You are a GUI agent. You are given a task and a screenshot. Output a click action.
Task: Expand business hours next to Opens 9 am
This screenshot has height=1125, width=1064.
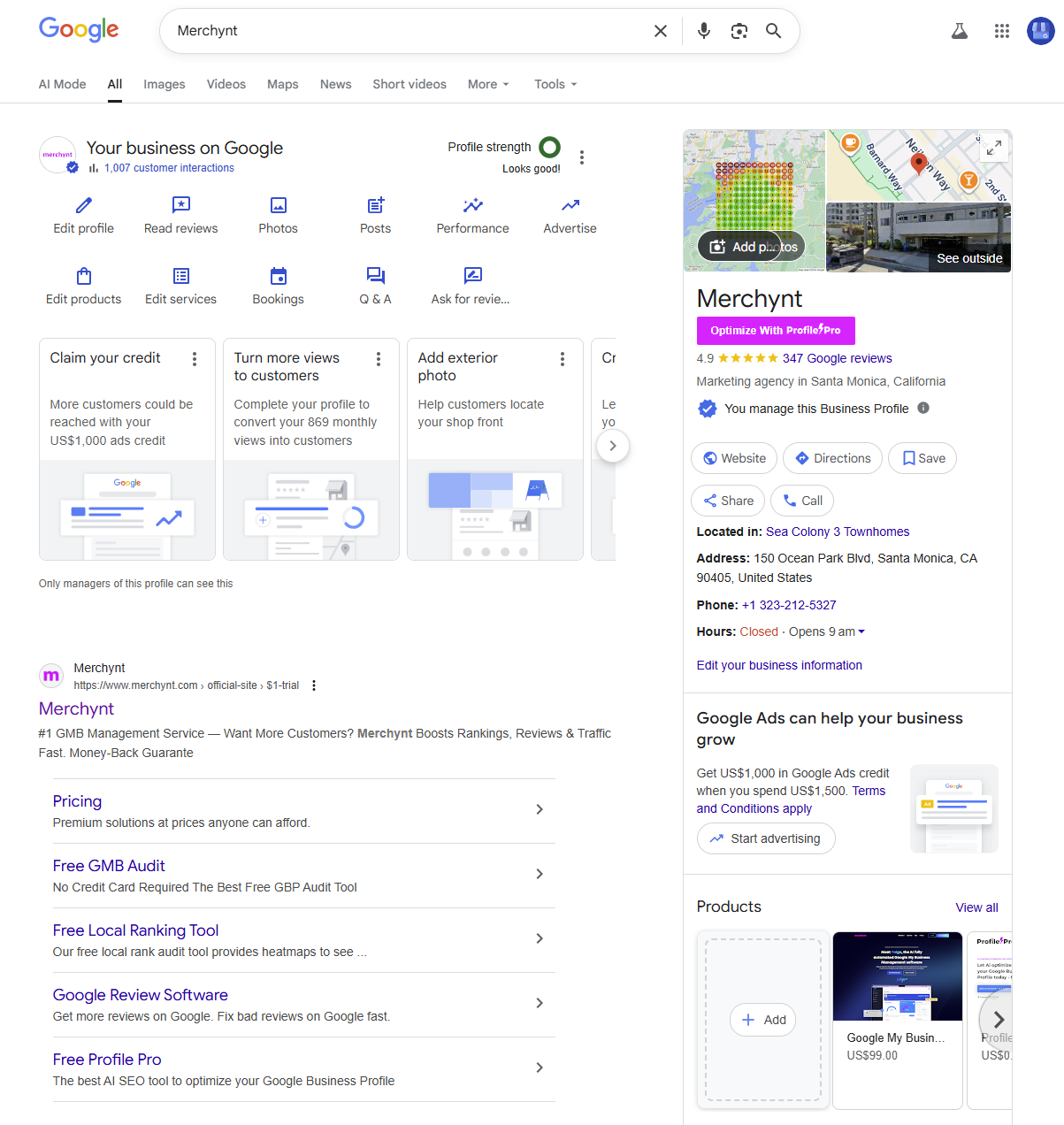(x=861, y=631)
